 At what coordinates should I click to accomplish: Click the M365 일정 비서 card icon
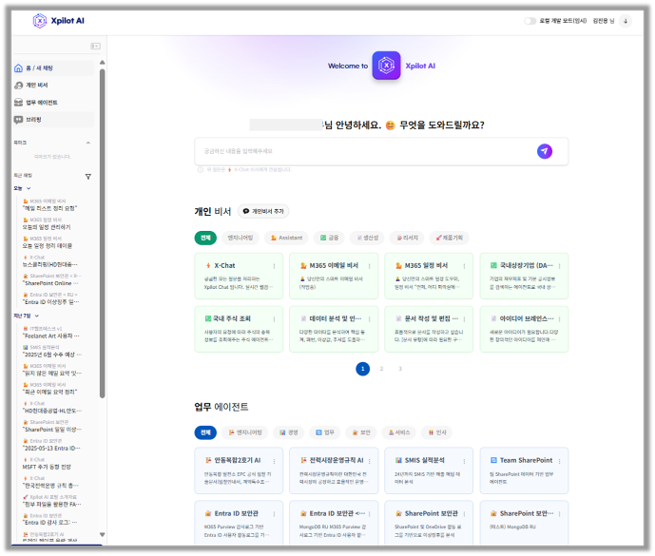click(399, 266)
